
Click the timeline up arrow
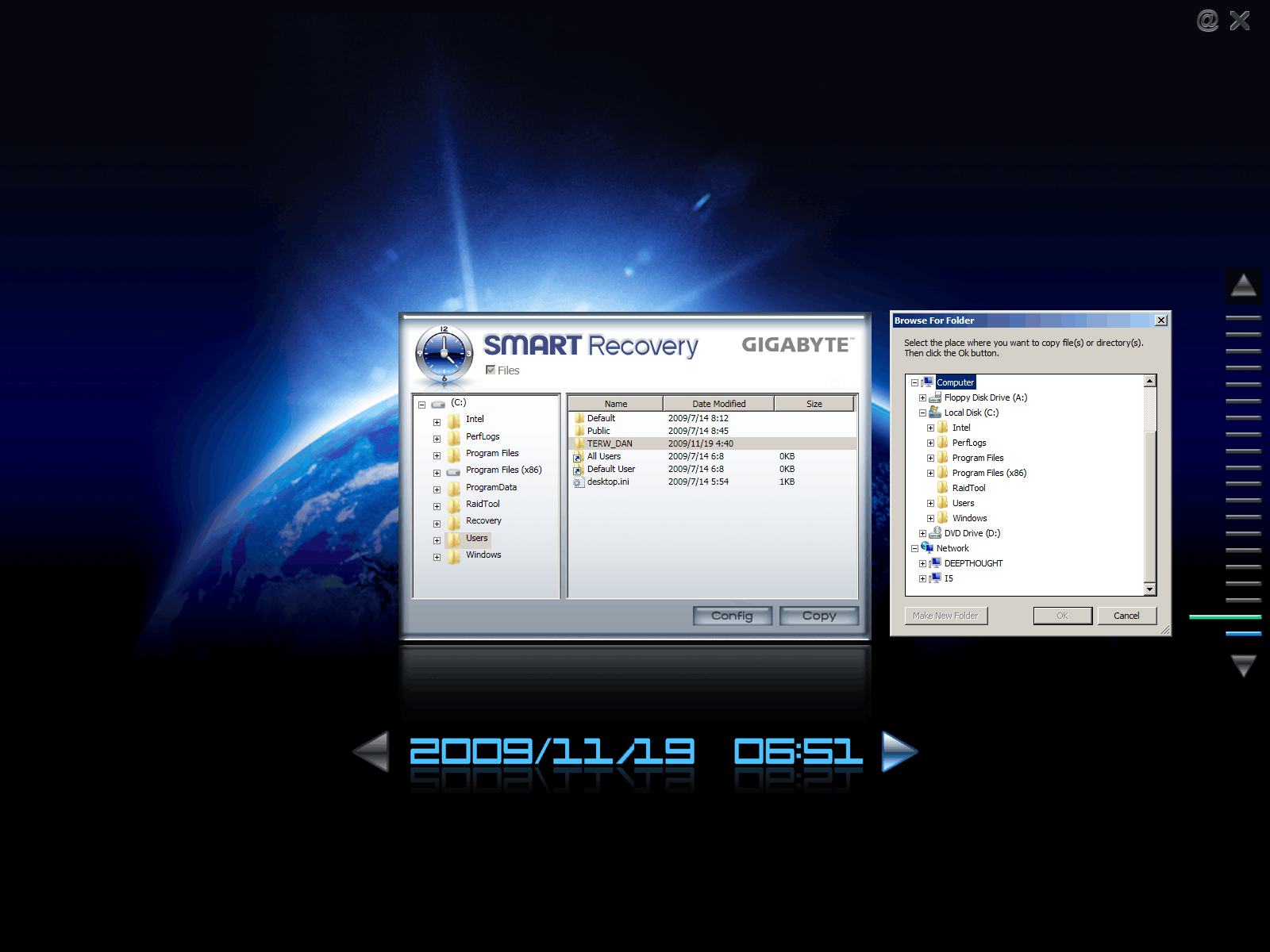1243,285
